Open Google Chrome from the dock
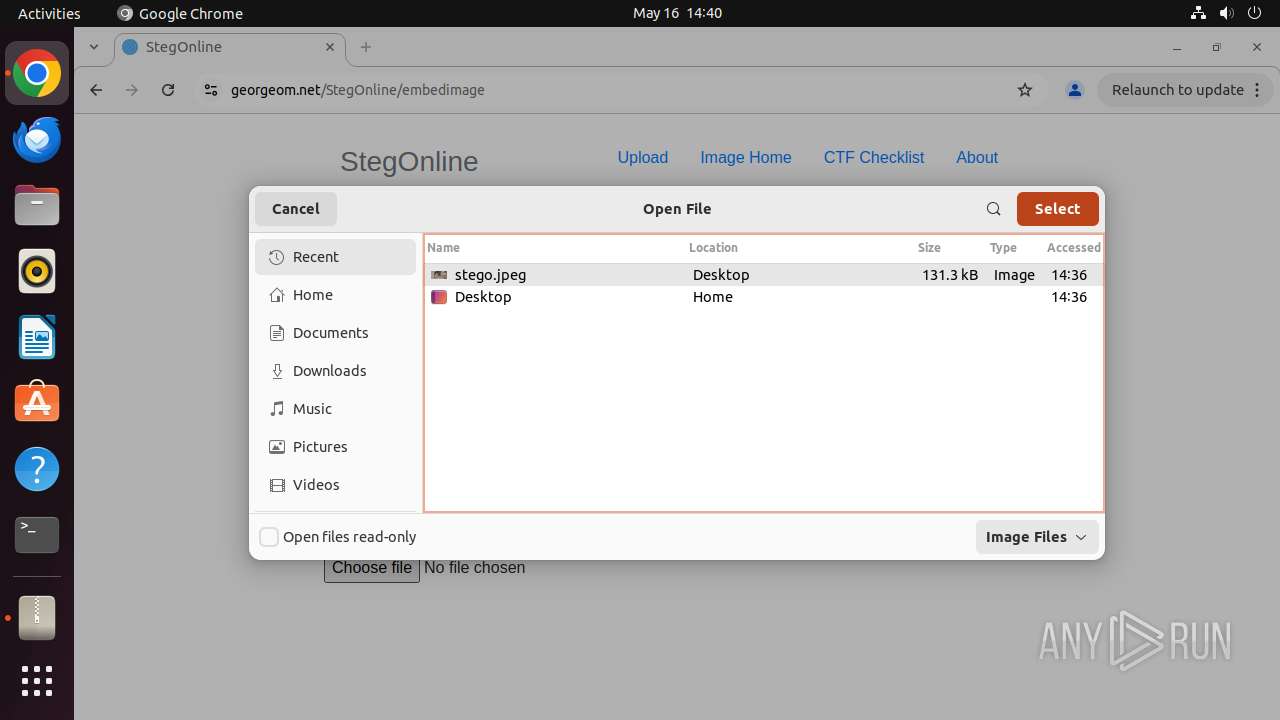 tap(37, 74)
